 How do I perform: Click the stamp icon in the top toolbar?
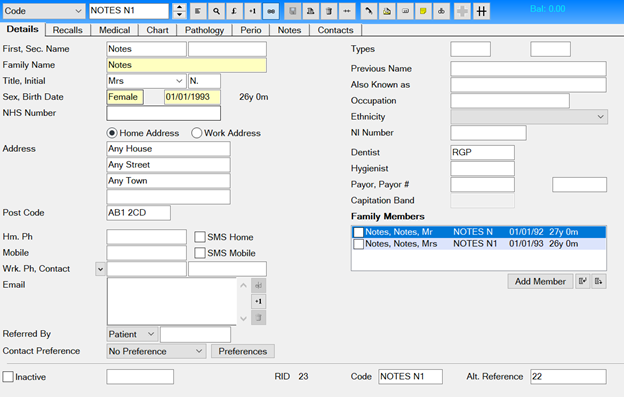pos(311,11)
